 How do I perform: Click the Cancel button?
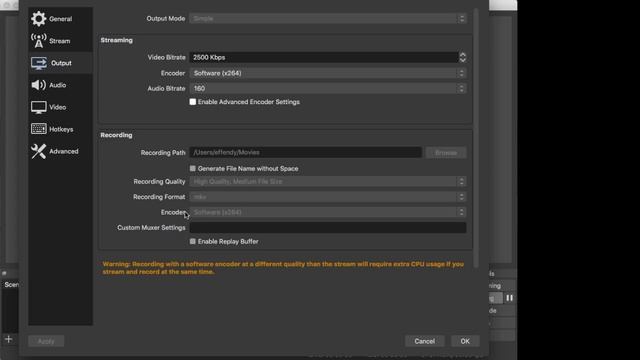click(424, 341)
